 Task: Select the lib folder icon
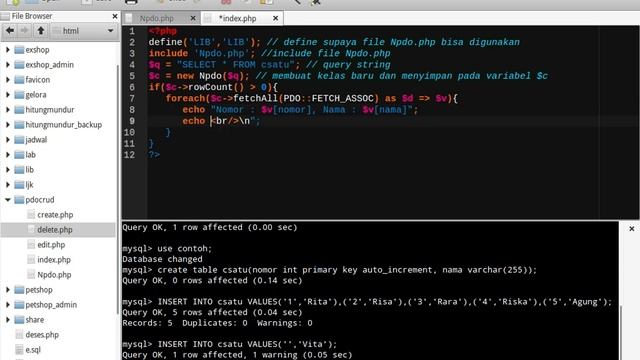coord(19,170)
